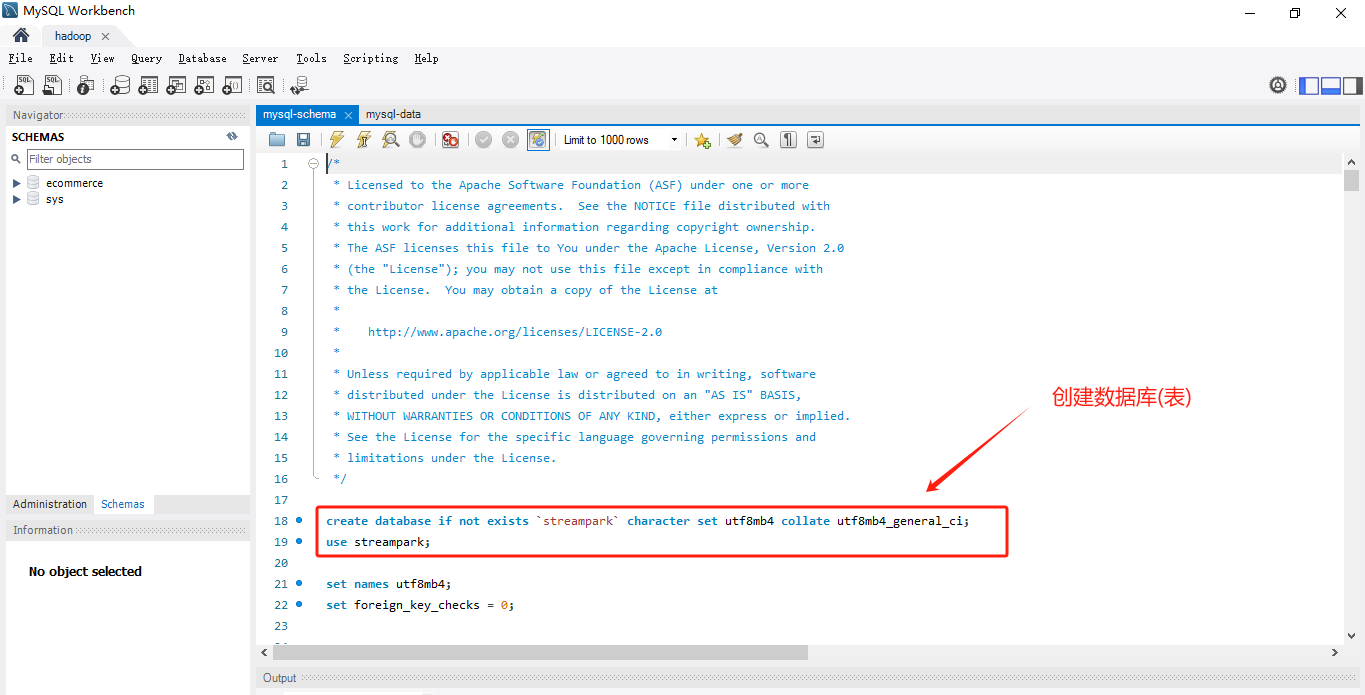Create a new view icon
The image size is (1365, 695).
(176, 86)
